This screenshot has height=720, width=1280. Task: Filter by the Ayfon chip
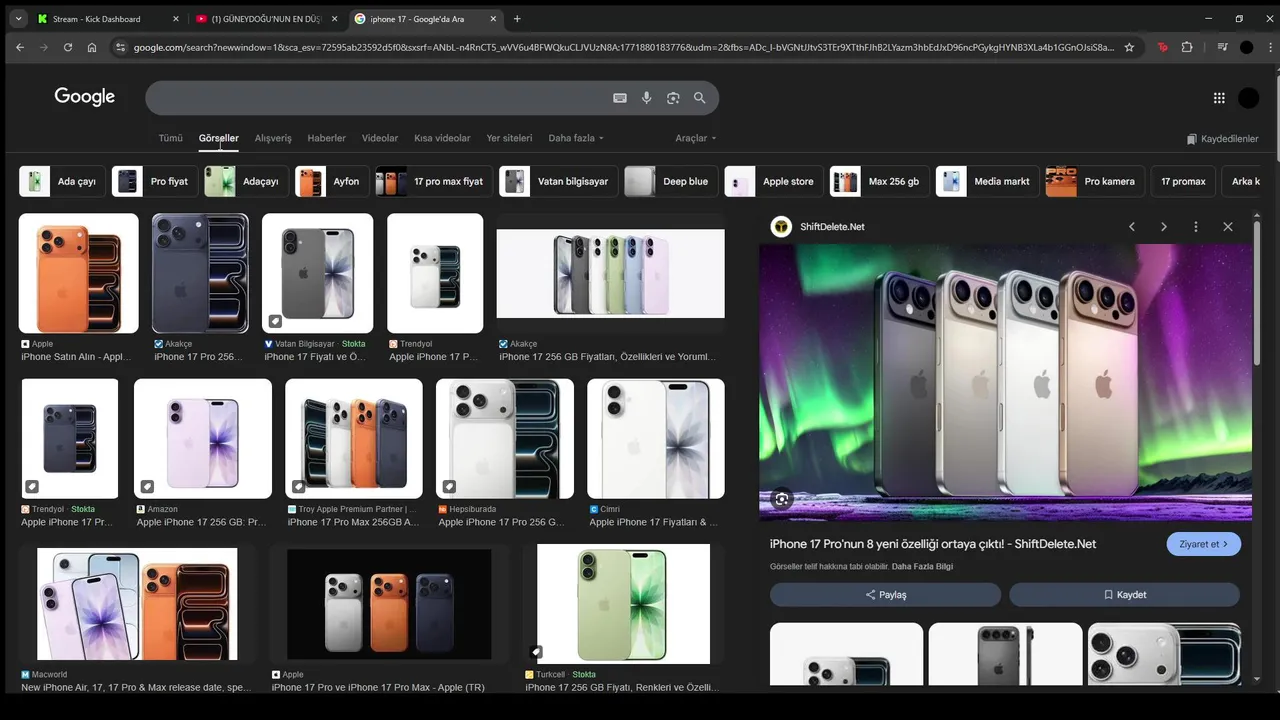[x=332, y=181]
